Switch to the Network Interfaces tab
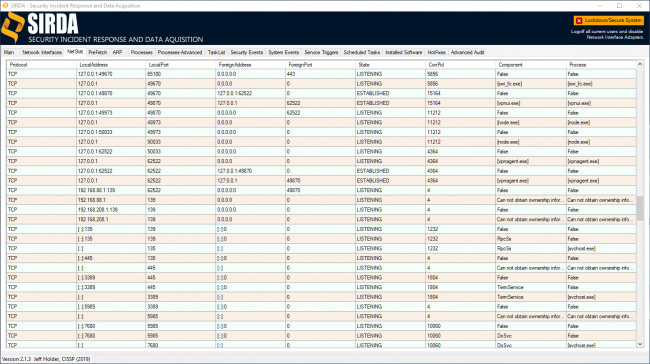 tap(42, 52)
